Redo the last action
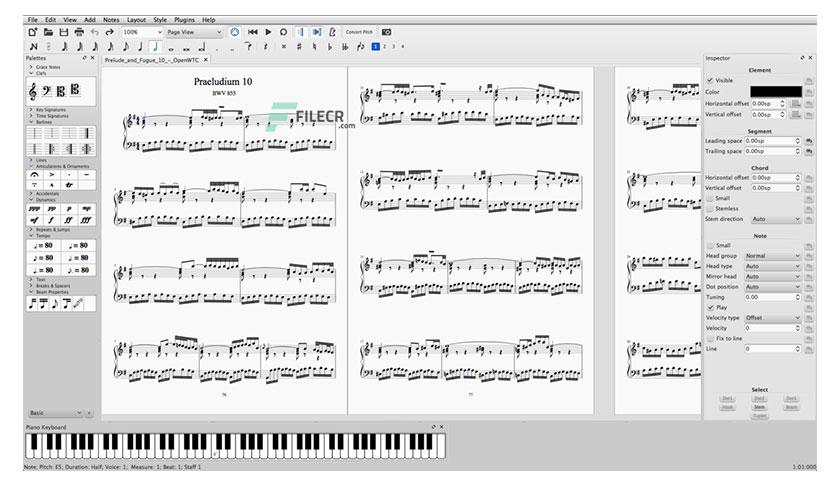The width and height of the screenshot is (836, 484). click(x=109, y=33)
